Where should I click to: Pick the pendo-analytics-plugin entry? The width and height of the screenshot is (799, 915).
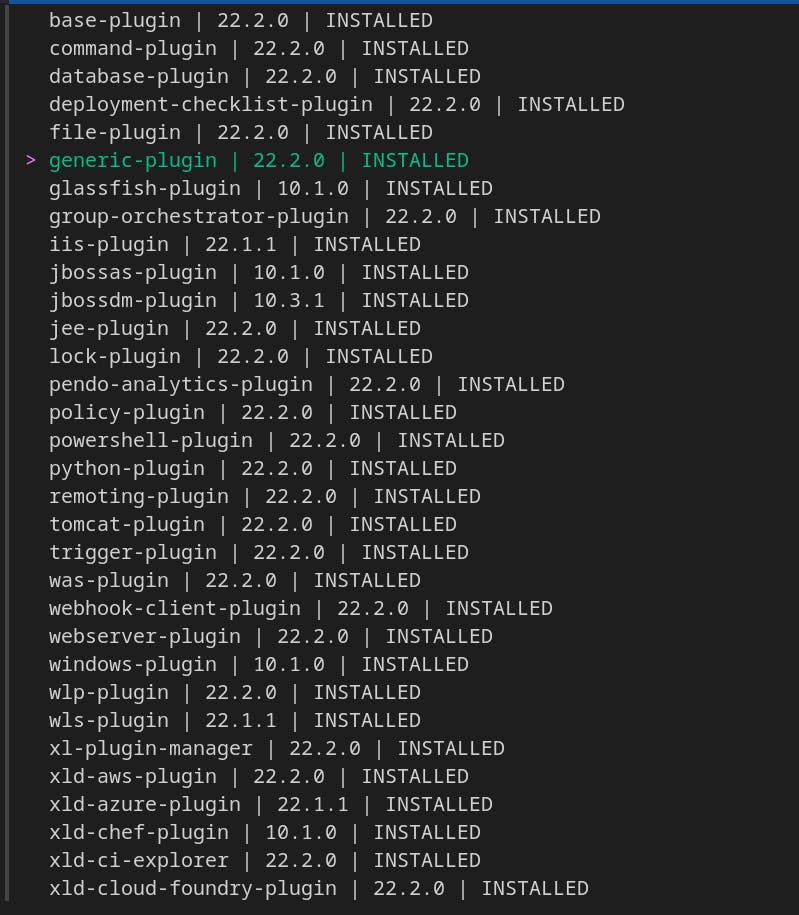coord(306,384)
